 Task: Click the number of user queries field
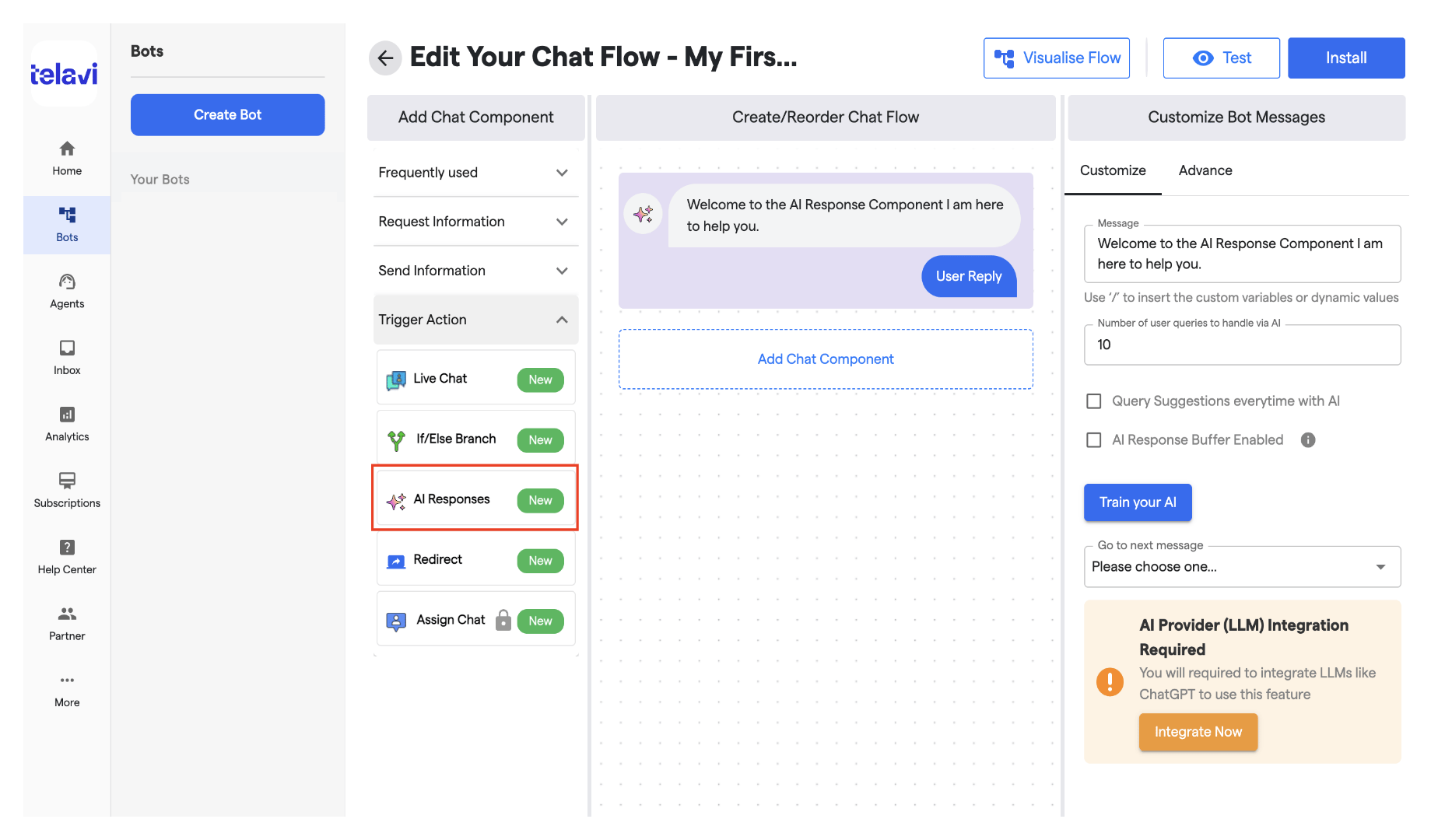pos(1242,345)
